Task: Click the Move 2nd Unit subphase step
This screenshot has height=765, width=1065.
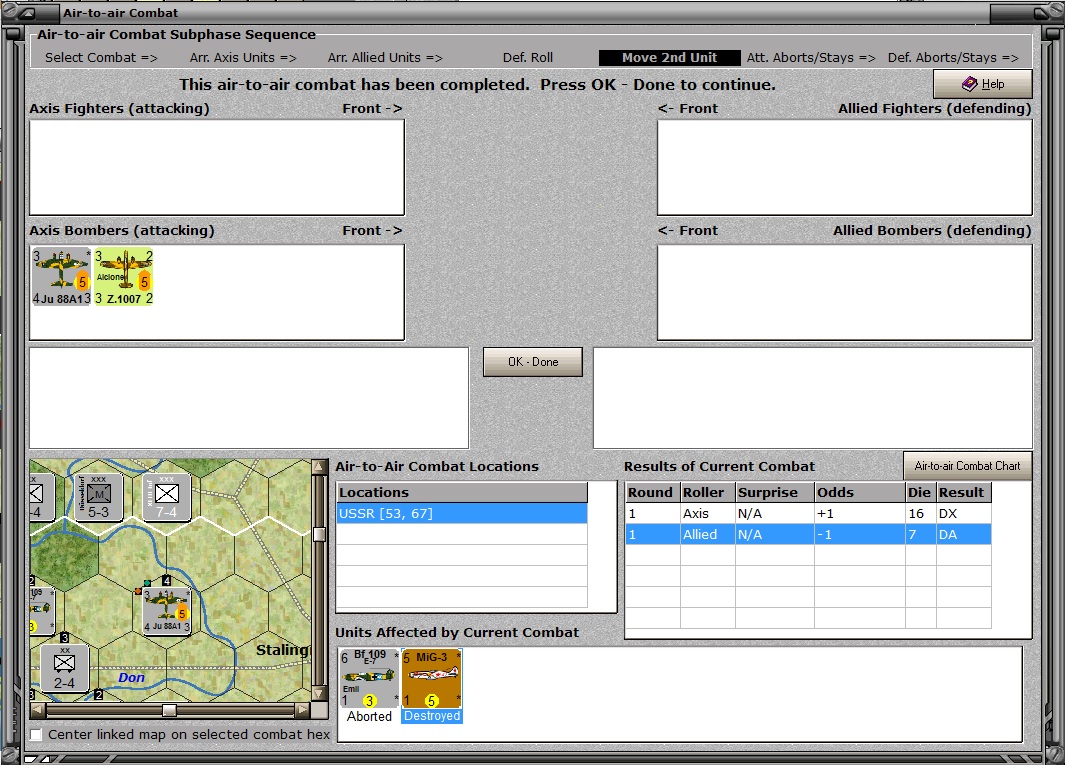Action: tap(669, 58)
